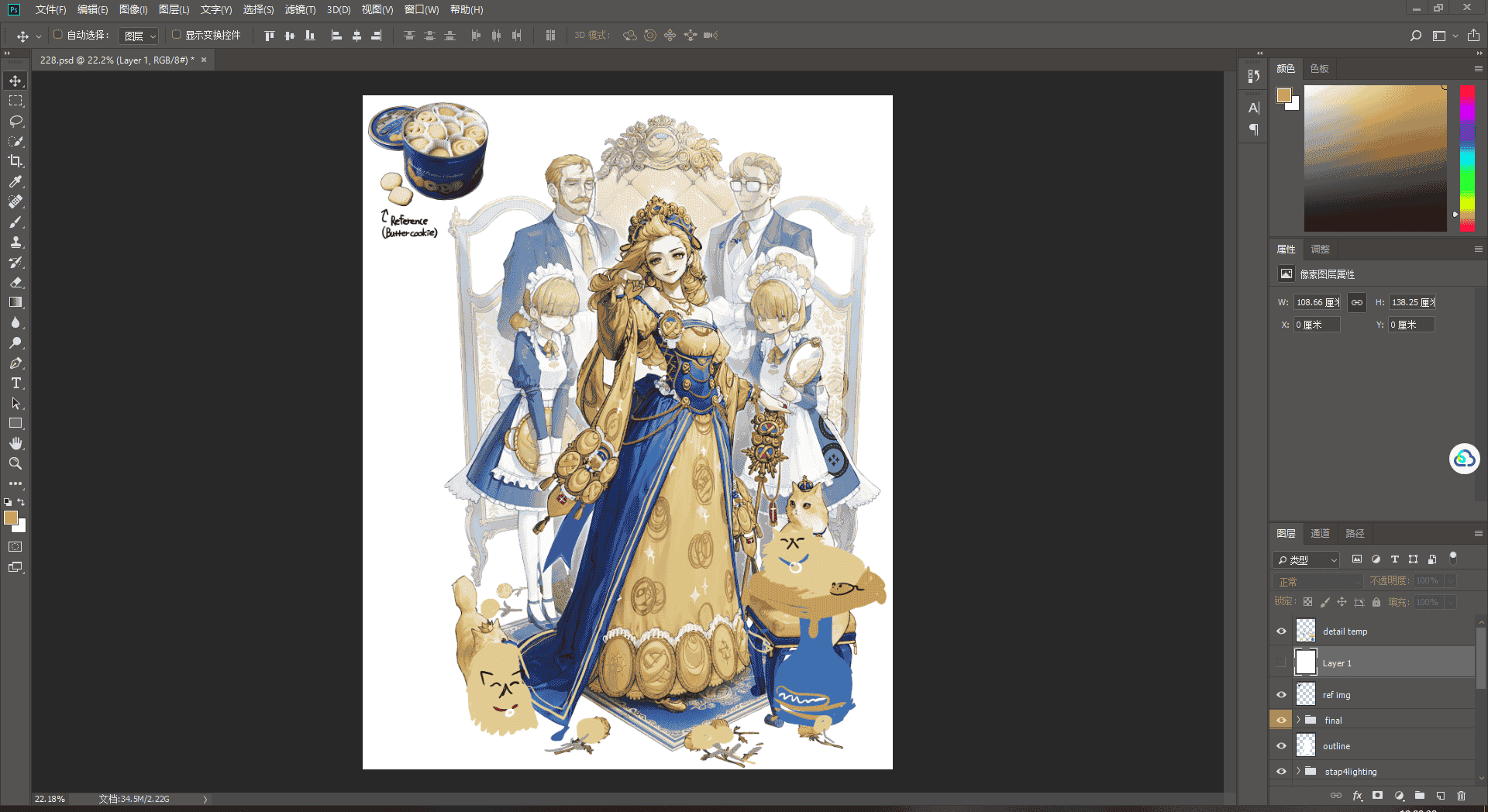
Task: Switch to the 路径 tab
Action: 1355,533
